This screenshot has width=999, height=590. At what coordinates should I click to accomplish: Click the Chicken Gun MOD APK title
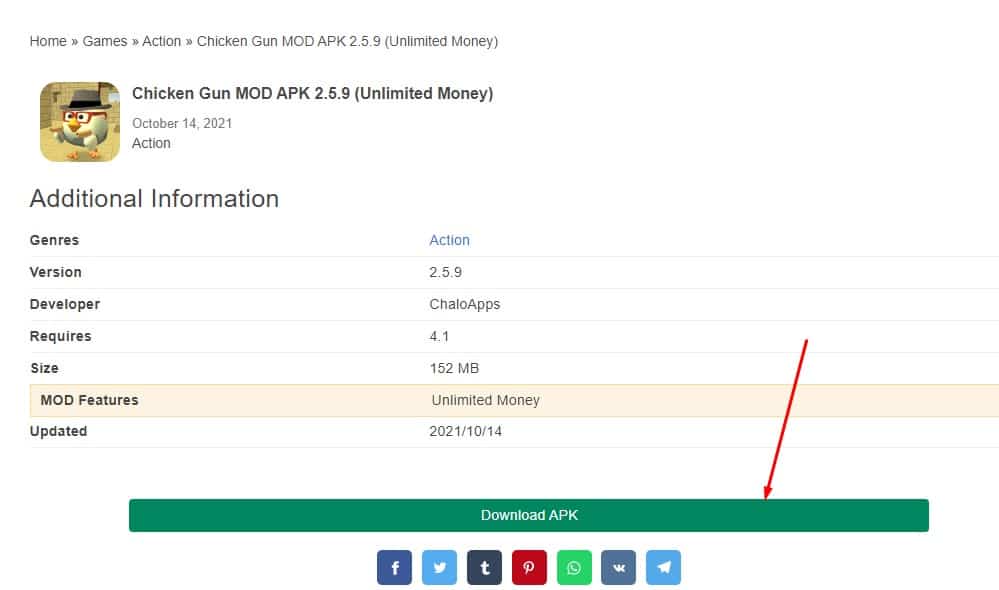coord(312,94)
